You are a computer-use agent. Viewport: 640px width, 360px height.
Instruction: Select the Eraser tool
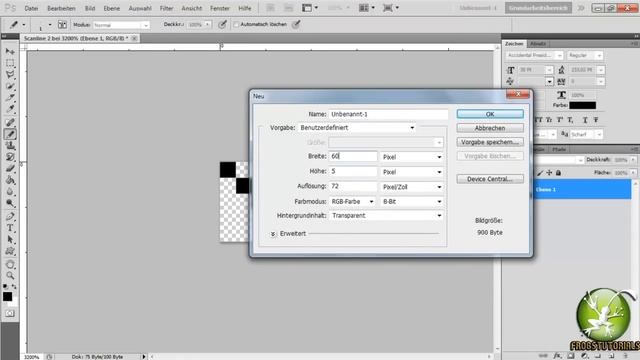pyautogui.click(x=10, y=169)
